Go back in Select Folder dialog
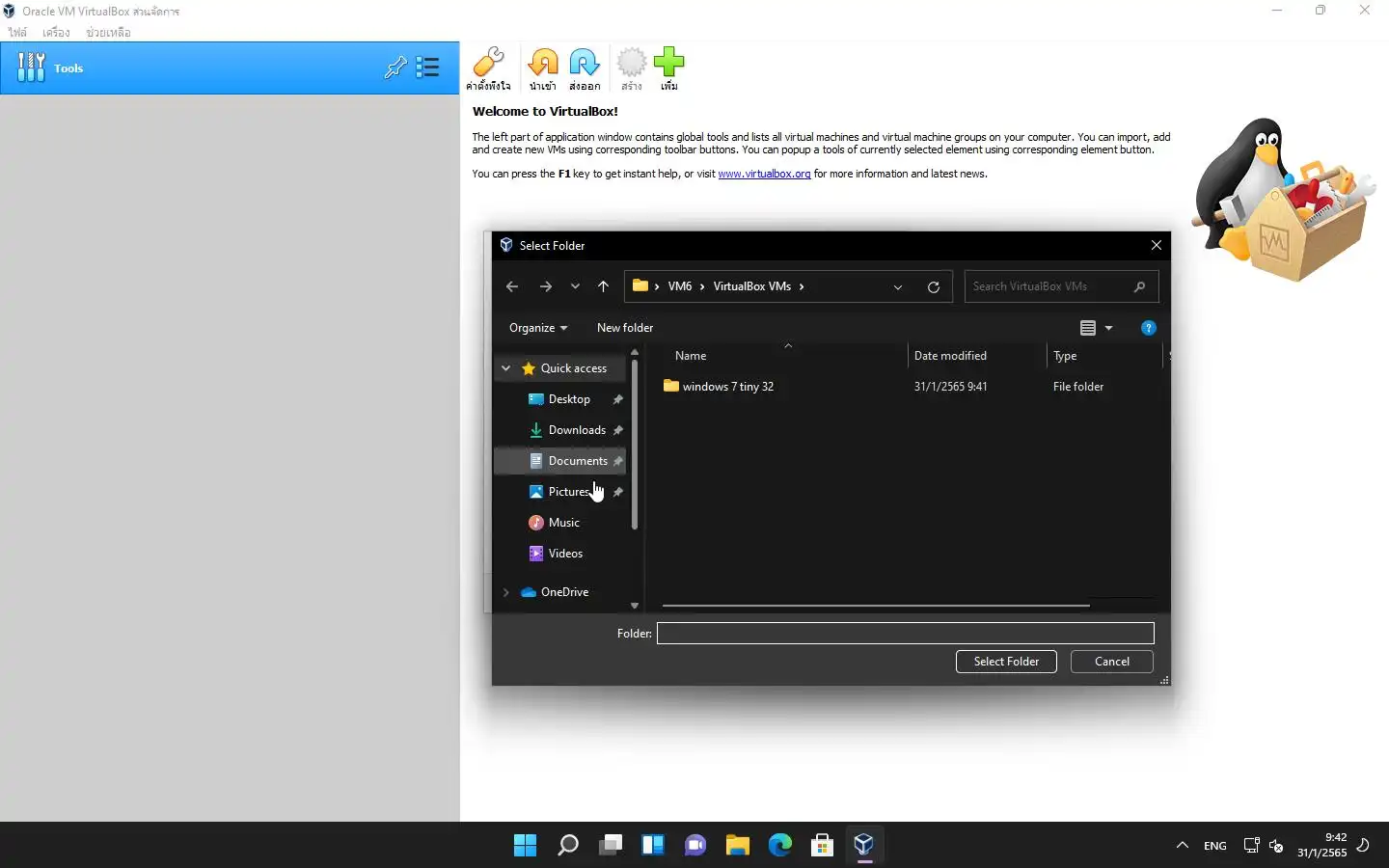1389x868 pixels. pos(512,286)
